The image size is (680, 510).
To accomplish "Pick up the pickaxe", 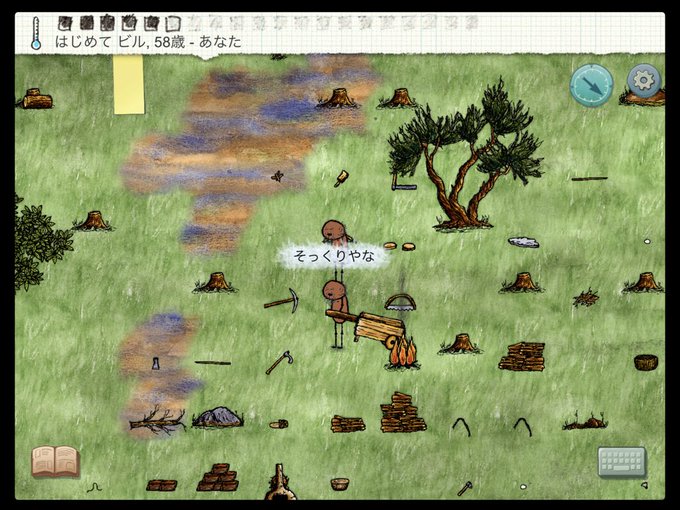I will [281, 300].
